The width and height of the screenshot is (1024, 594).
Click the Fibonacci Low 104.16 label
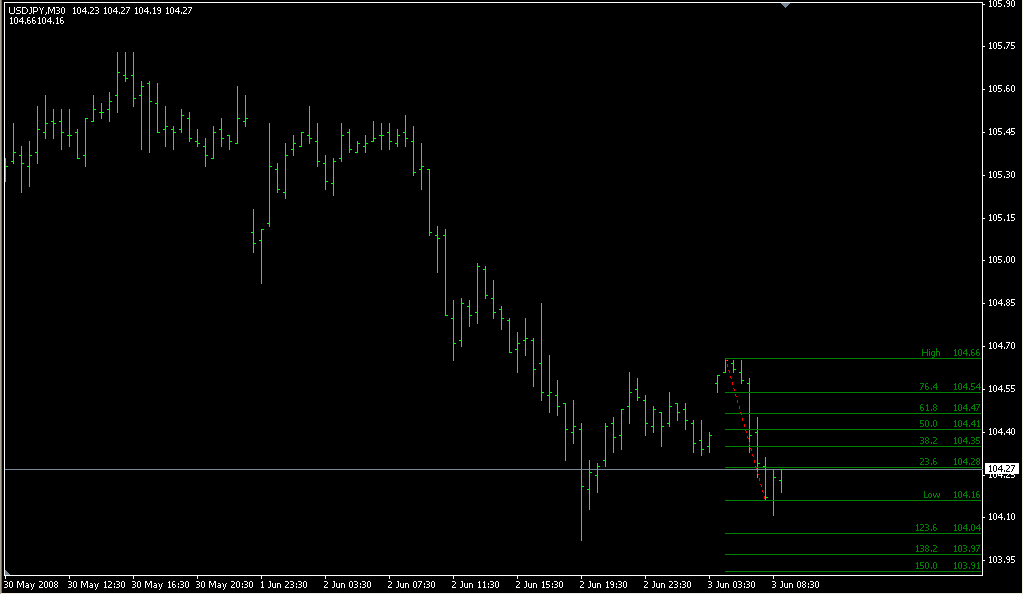click(x=950, y=495)
